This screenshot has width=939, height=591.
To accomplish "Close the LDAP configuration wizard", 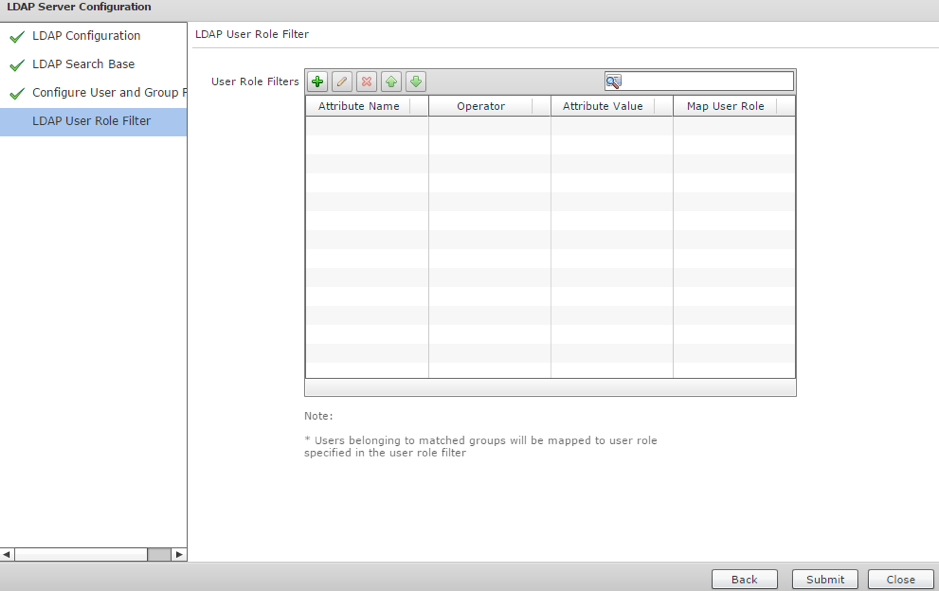I will click(x=900, y=579).
